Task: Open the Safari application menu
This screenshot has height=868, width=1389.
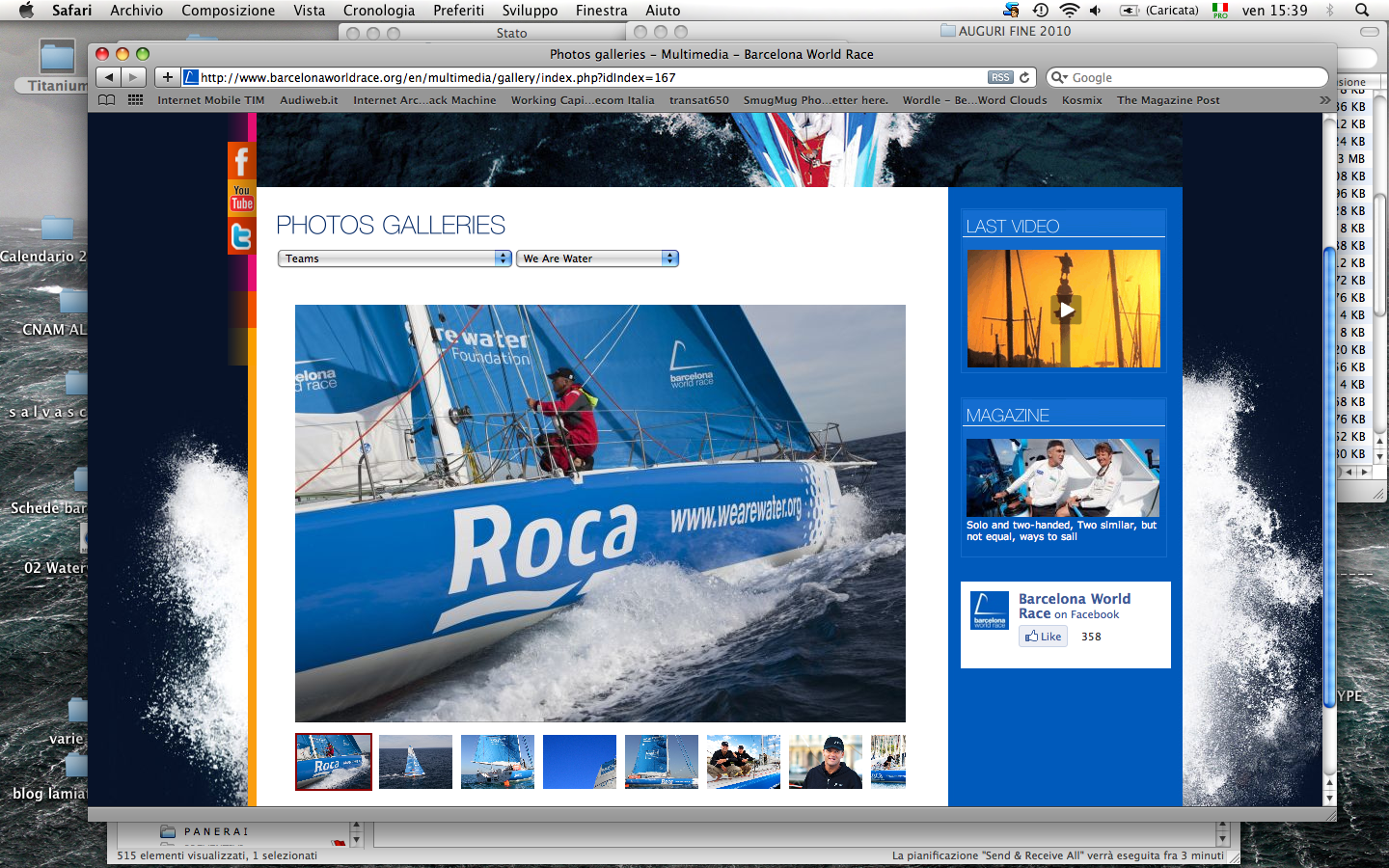Action: [71, 10]
